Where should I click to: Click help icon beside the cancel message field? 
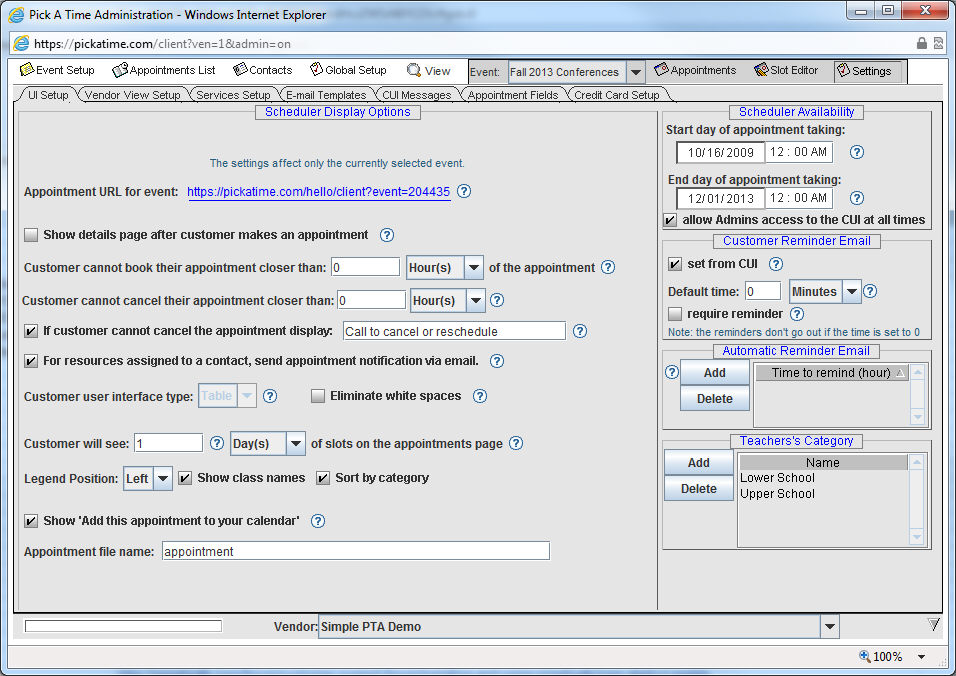click(580, 331)
